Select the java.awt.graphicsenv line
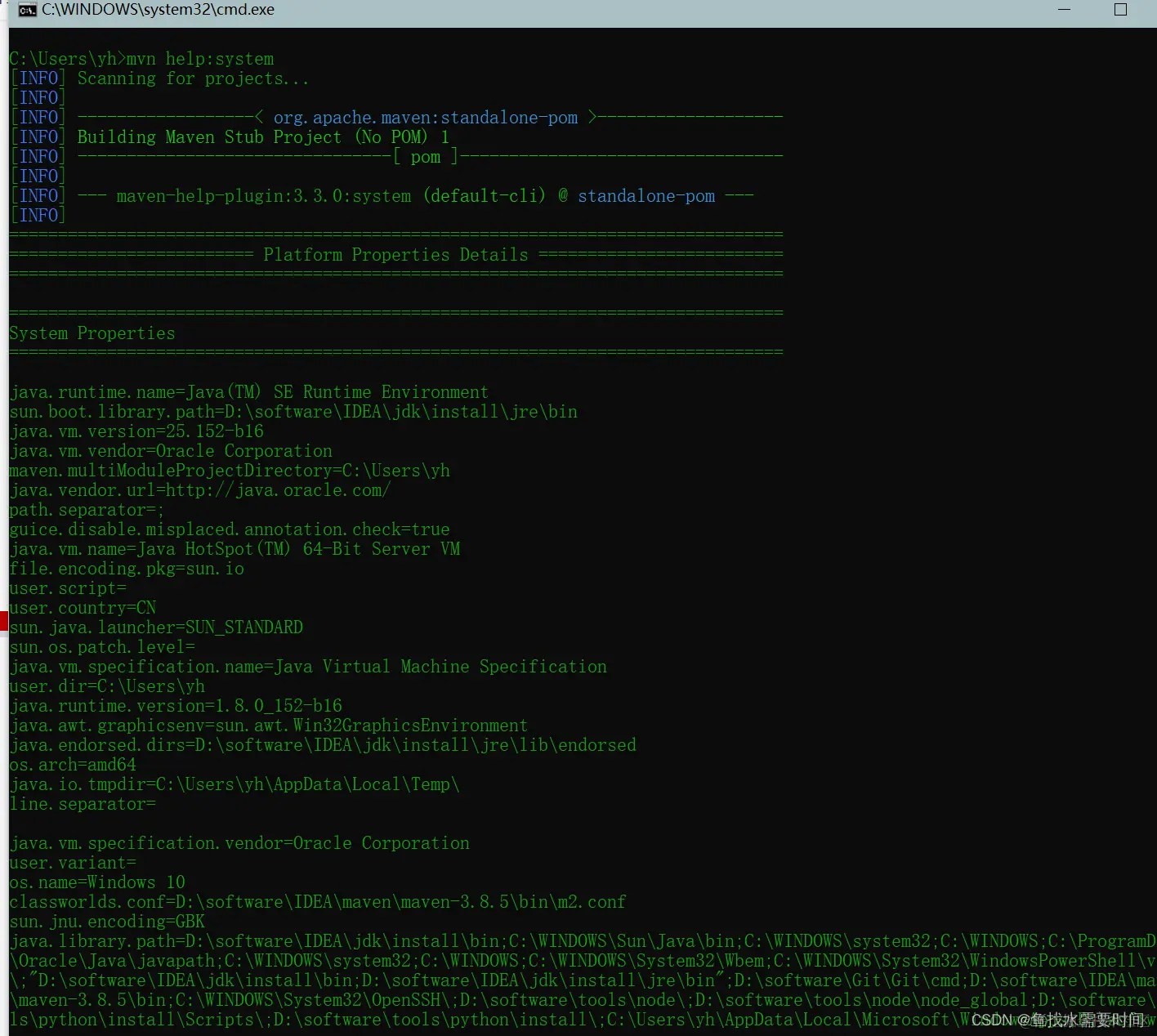The height and width of the screenshot is (1036, 1157). coord(269,726)
